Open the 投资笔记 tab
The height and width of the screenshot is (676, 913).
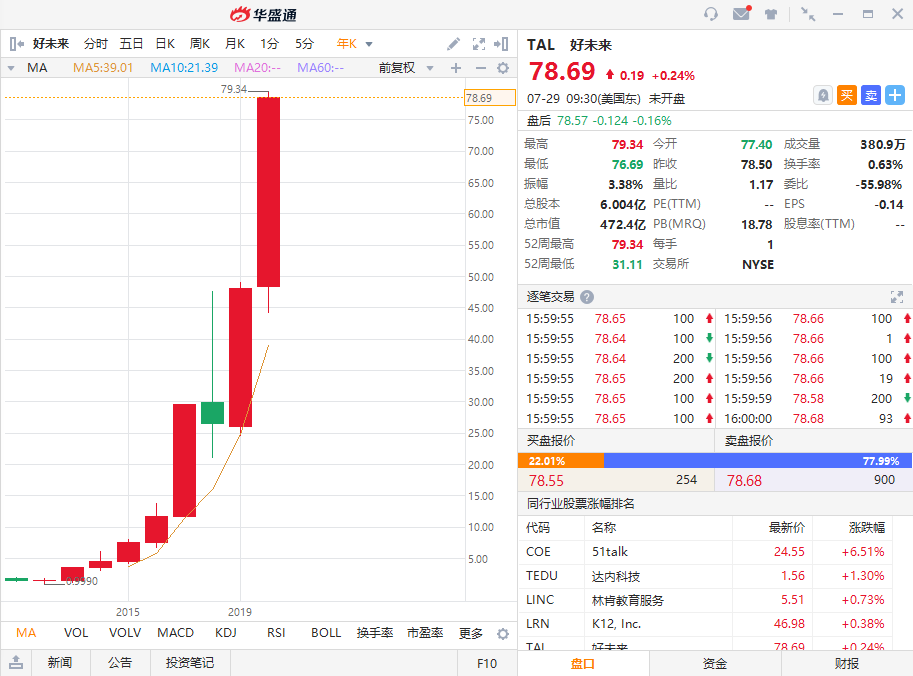(x=190, y=663)
